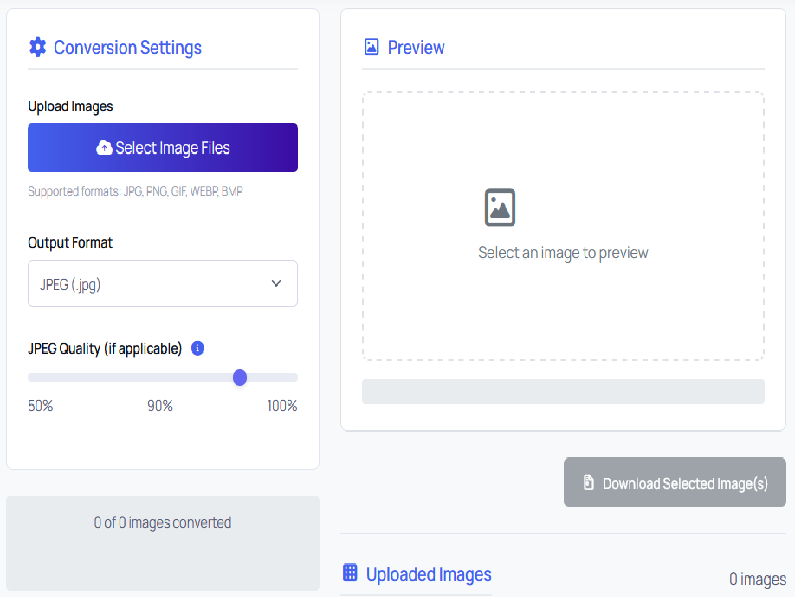Click the cloud upload icon on Select button

point(104,148)
